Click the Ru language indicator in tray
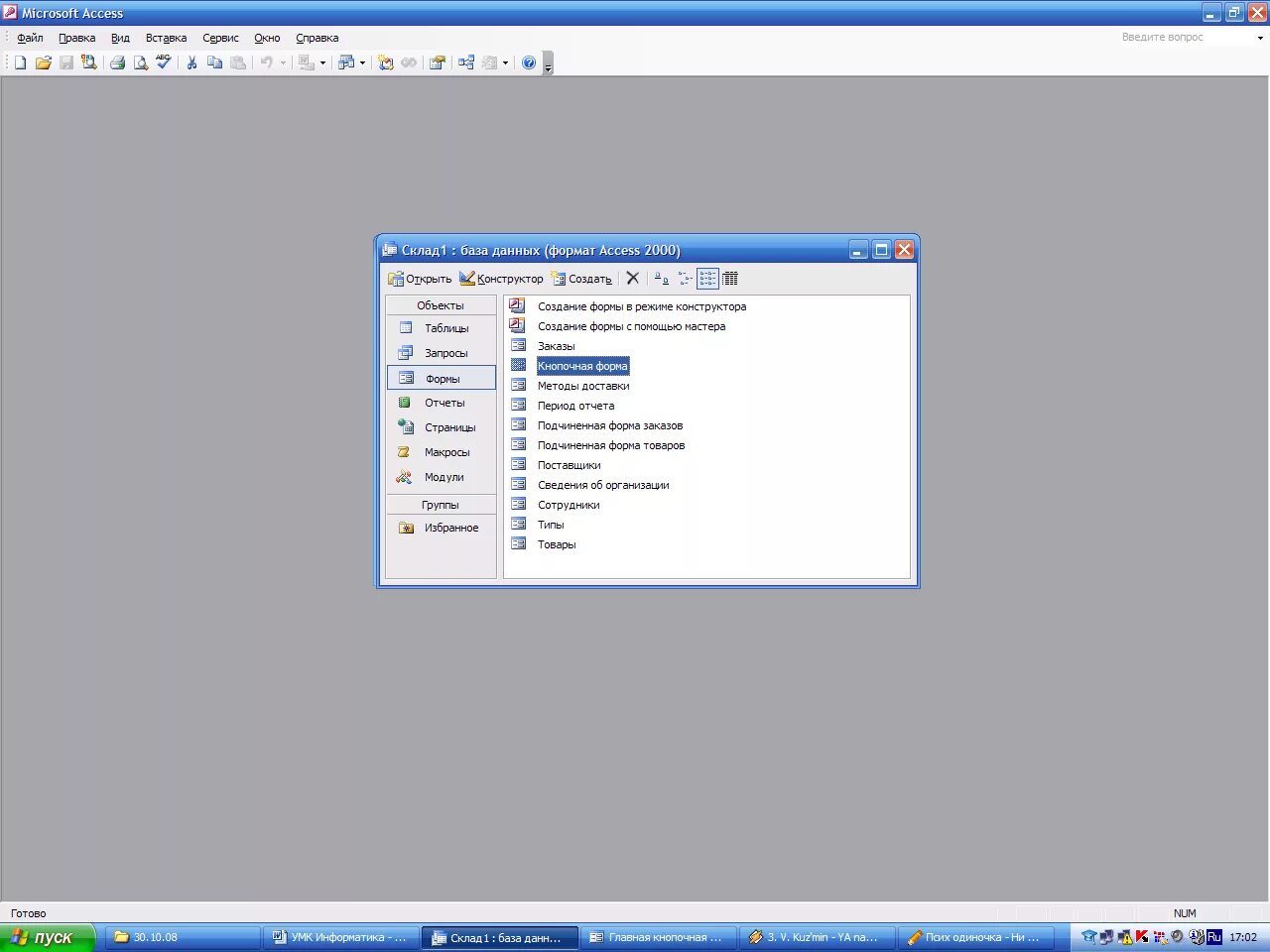 click(x=1213, y=936)
